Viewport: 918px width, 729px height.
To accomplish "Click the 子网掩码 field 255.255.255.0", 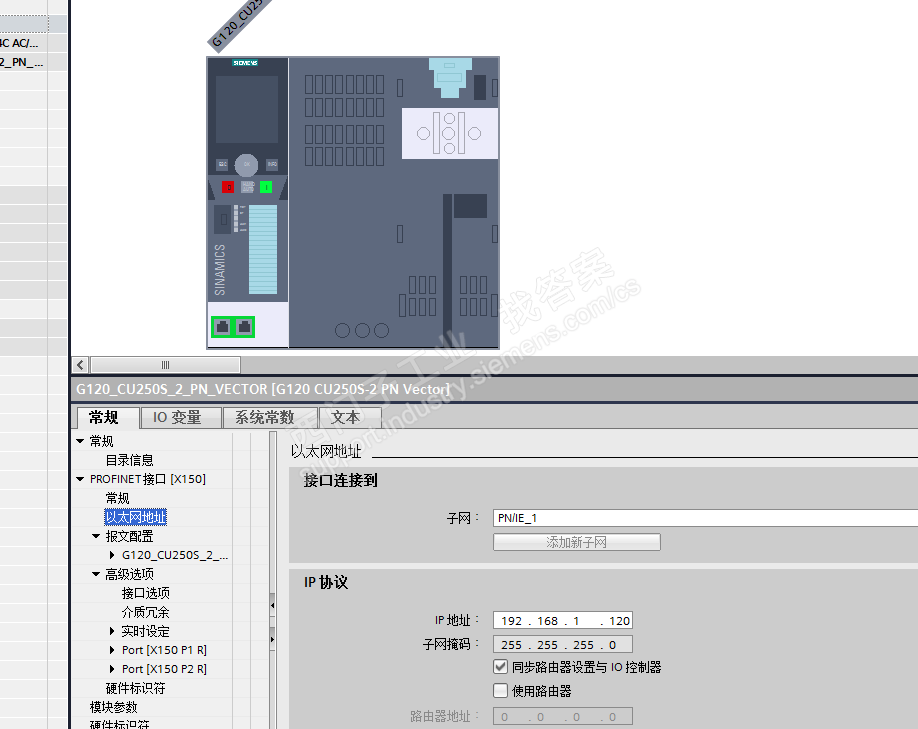I will click(563, 645).
